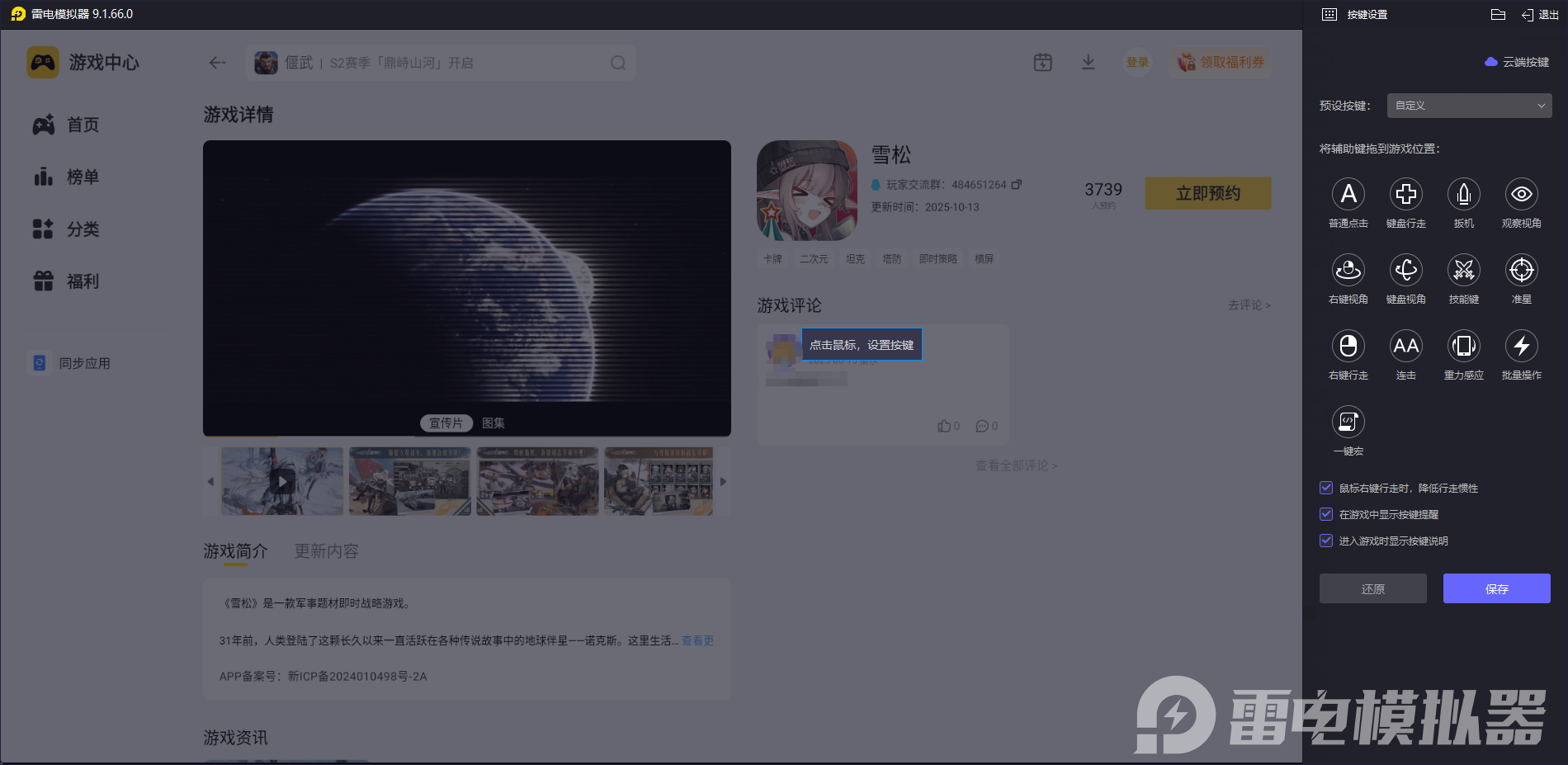Uncheck 鼠标右键行走时，降低行走惯性 checkbox

pos(1326,489)
